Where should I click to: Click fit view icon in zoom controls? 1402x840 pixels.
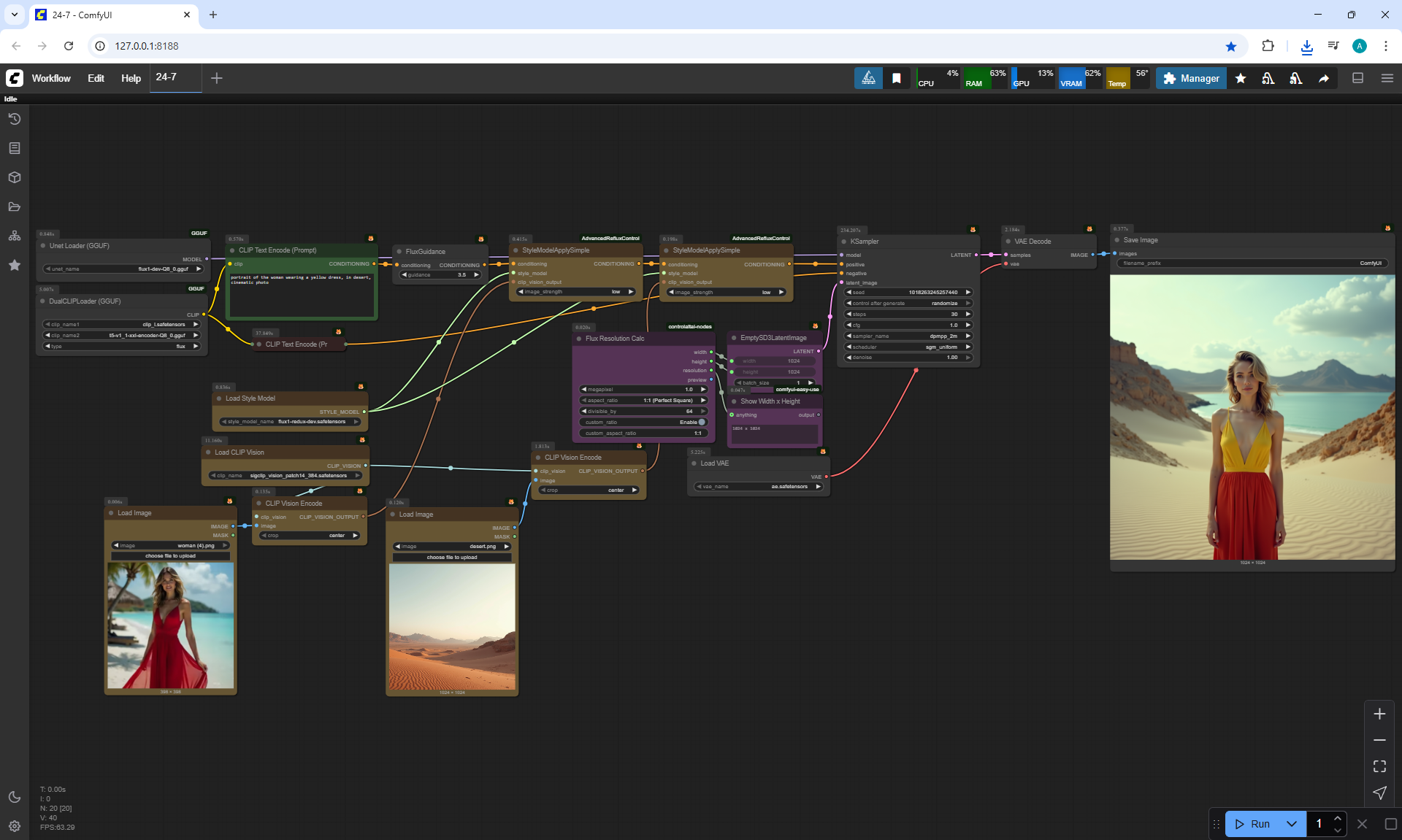pyautogui.click(x=1379, y=766)
